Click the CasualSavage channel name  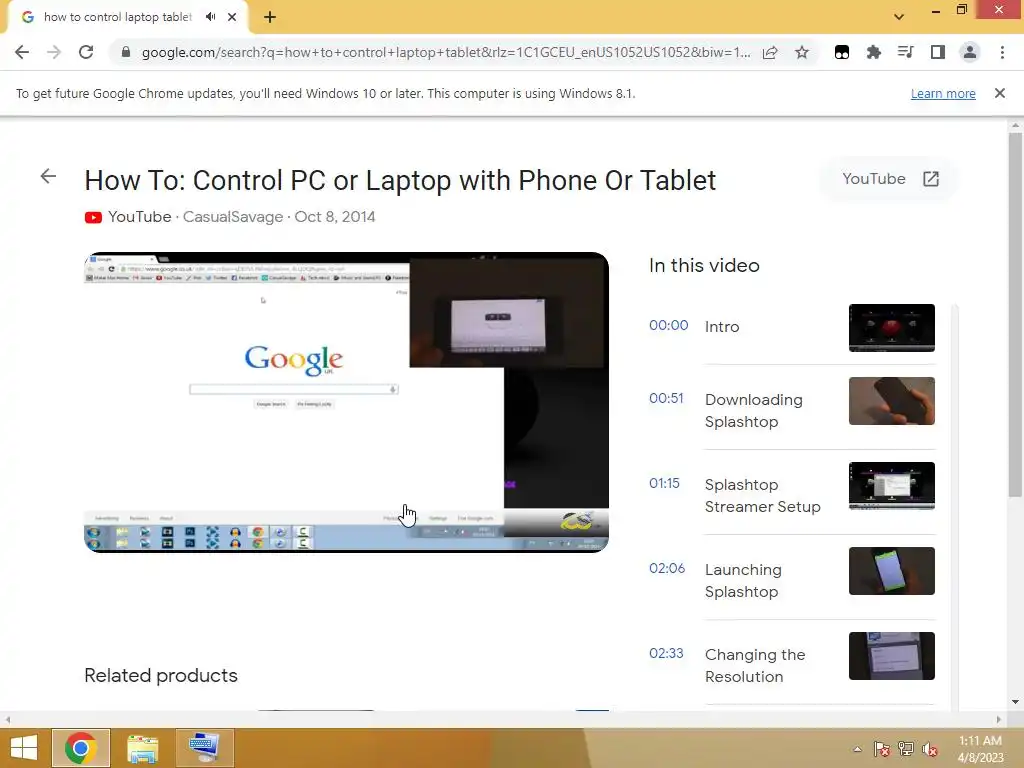click(x=232, y=217)
